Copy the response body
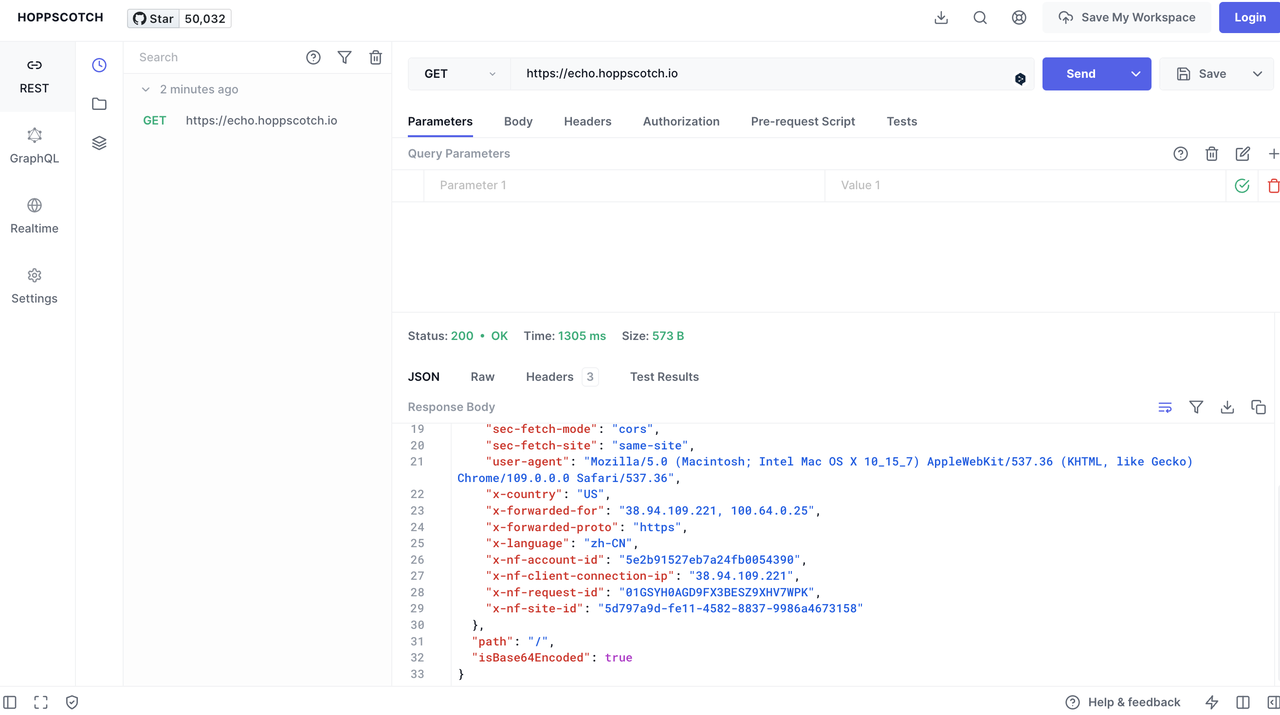The width and height of the screenshot is (1280, 715). (1258, 407)
